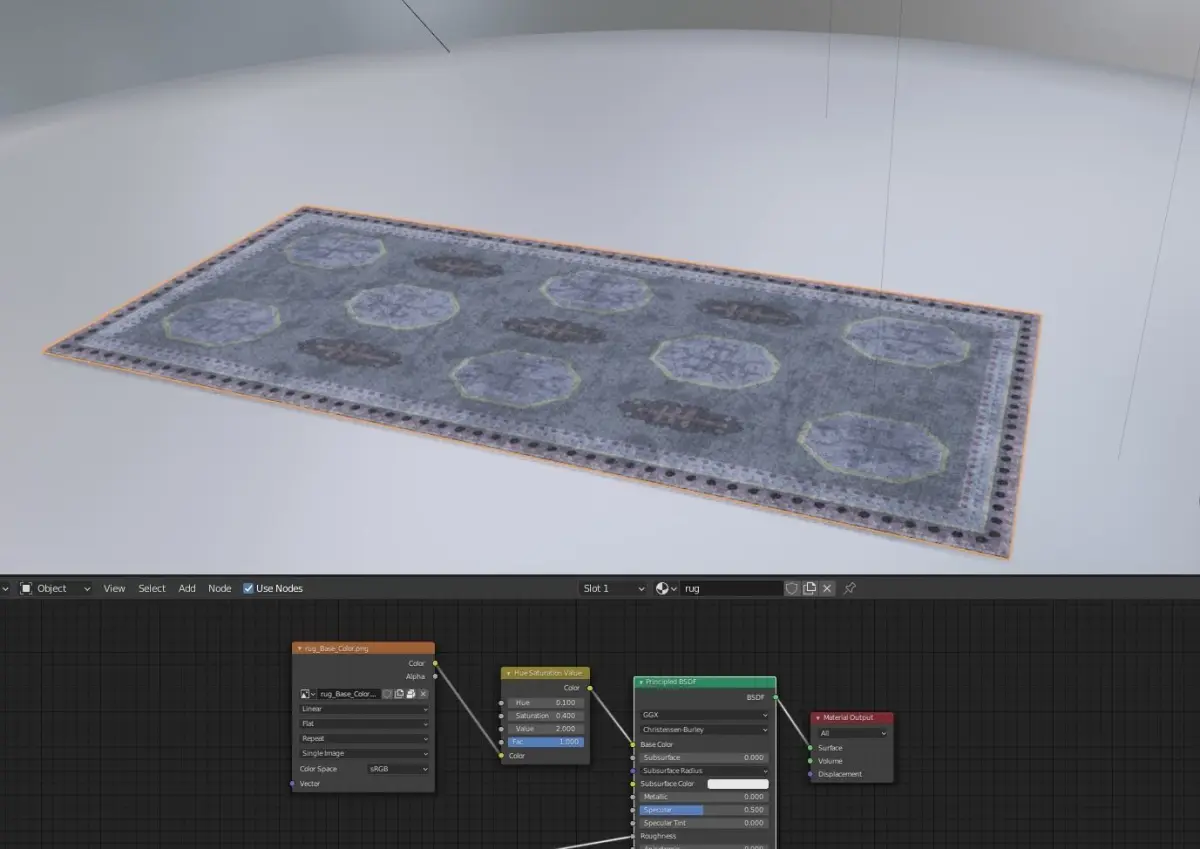Screen dimensions: 1200x849
Task: Open the sRGB Color Space dropdown
Action: point(398,769)
